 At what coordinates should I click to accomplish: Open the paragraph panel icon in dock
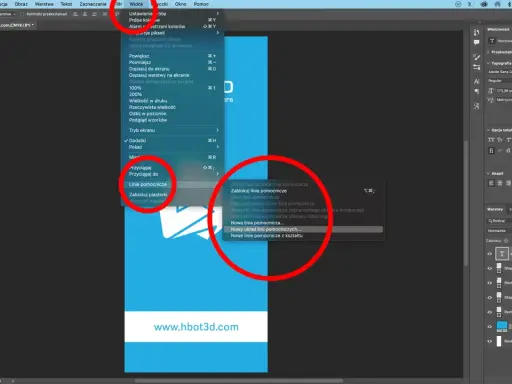coord(477,92)
